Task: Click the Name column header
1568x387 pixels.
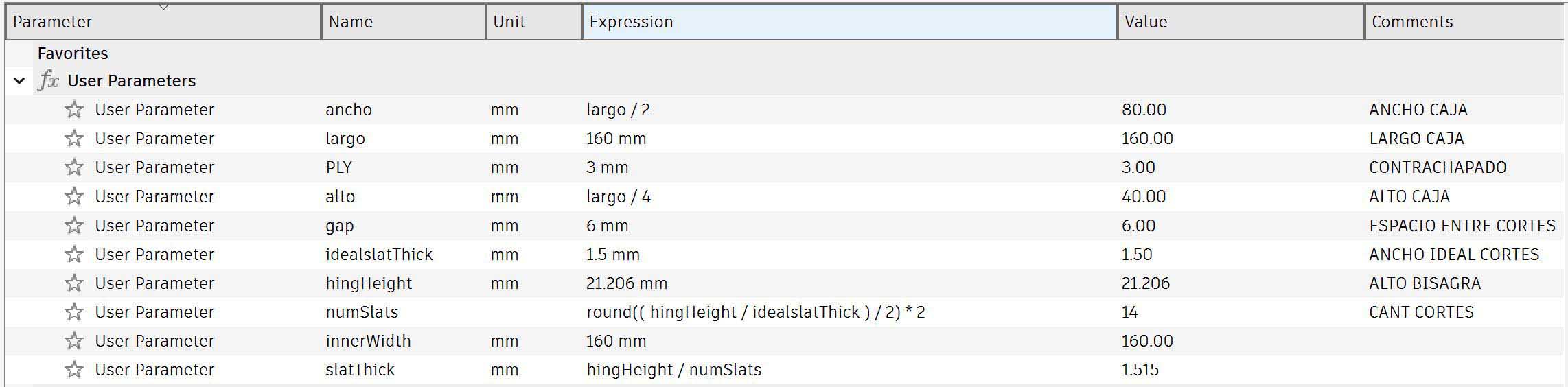Action: (x=402, y=22)
